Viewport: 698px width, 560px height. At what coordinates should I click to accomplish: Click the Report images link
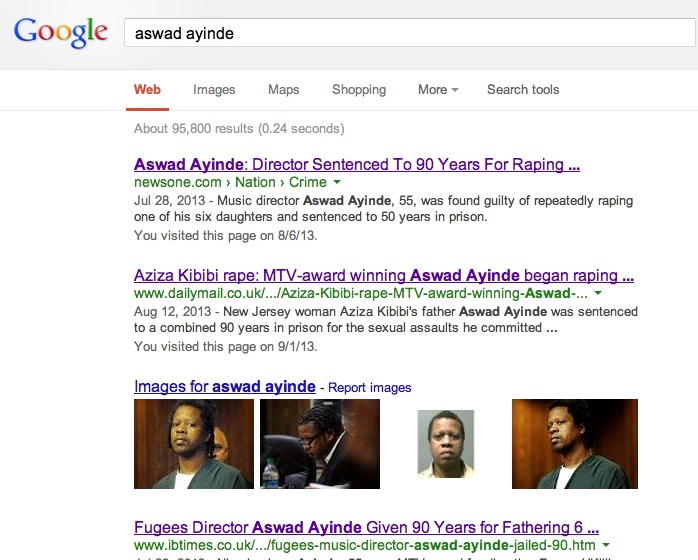coord(369,388)
